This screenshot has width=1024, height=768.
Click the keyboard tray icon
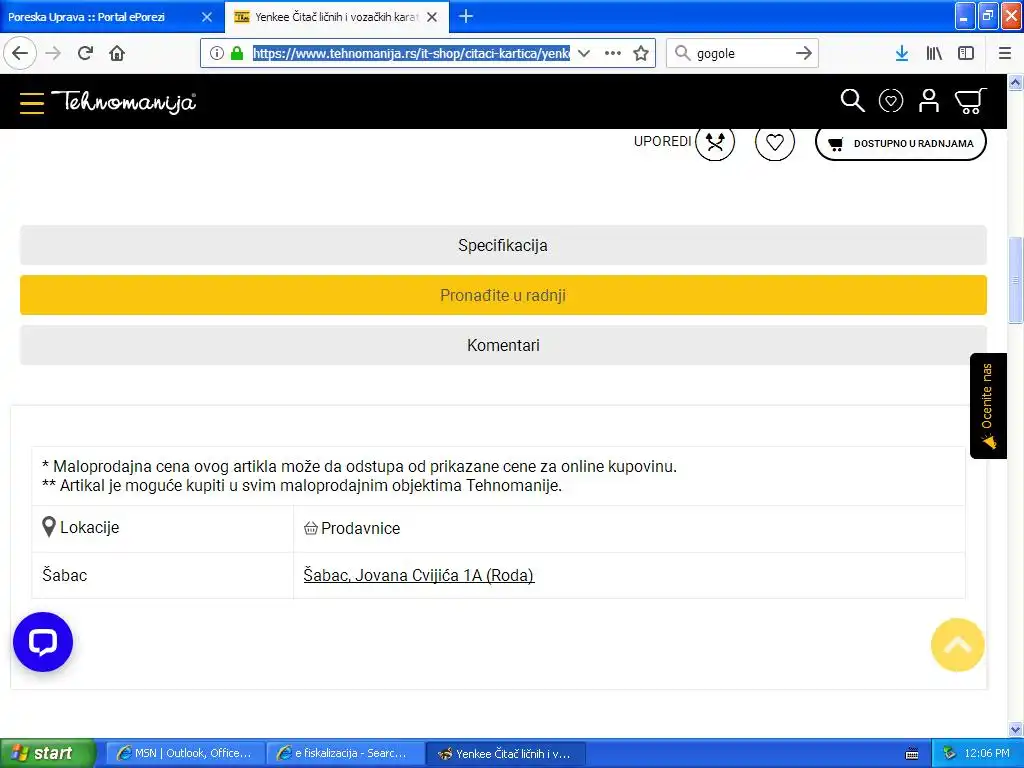912,754
